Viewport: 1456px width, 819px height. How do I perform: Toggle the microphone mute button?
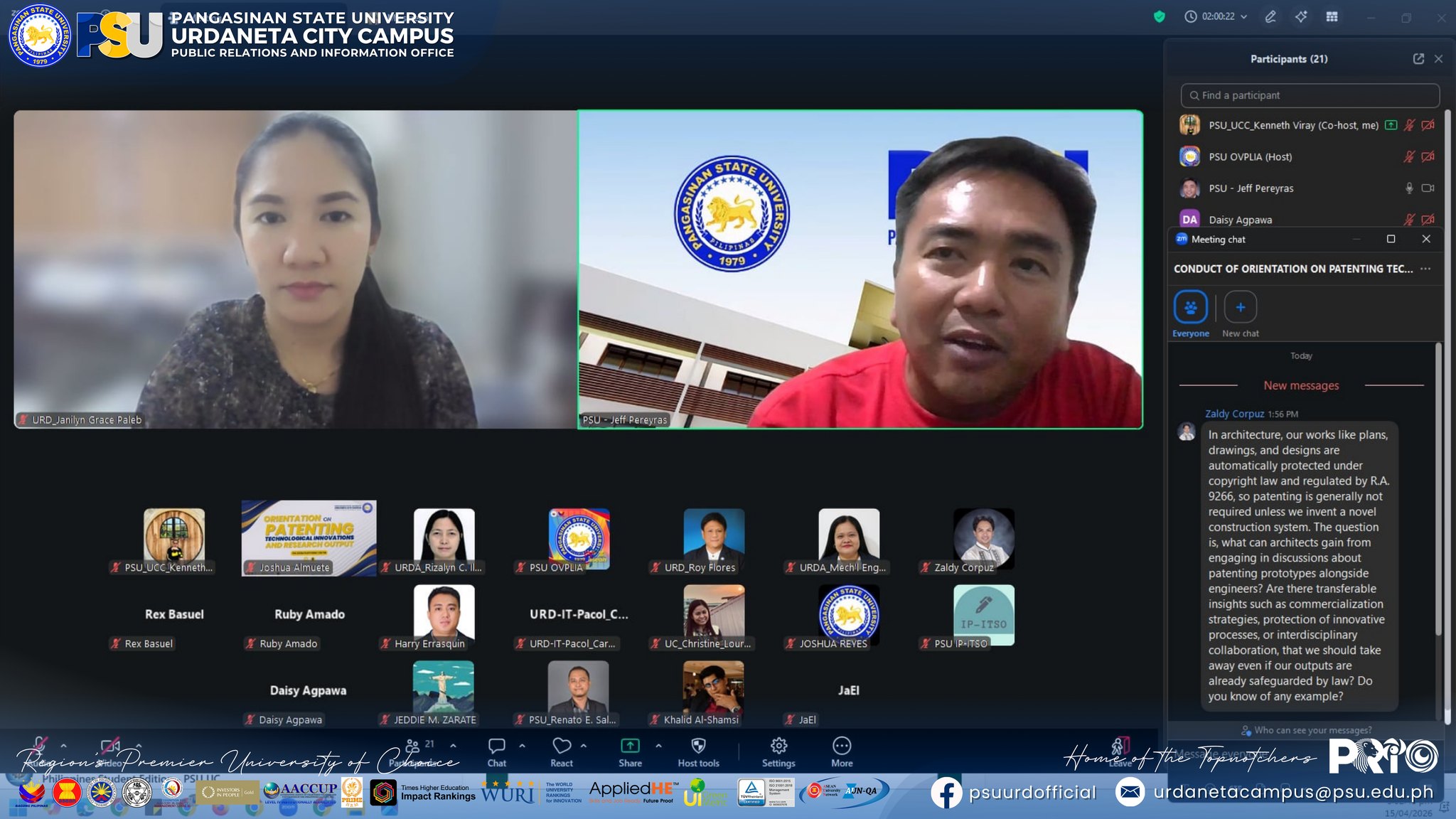click(x=41, y=746)
